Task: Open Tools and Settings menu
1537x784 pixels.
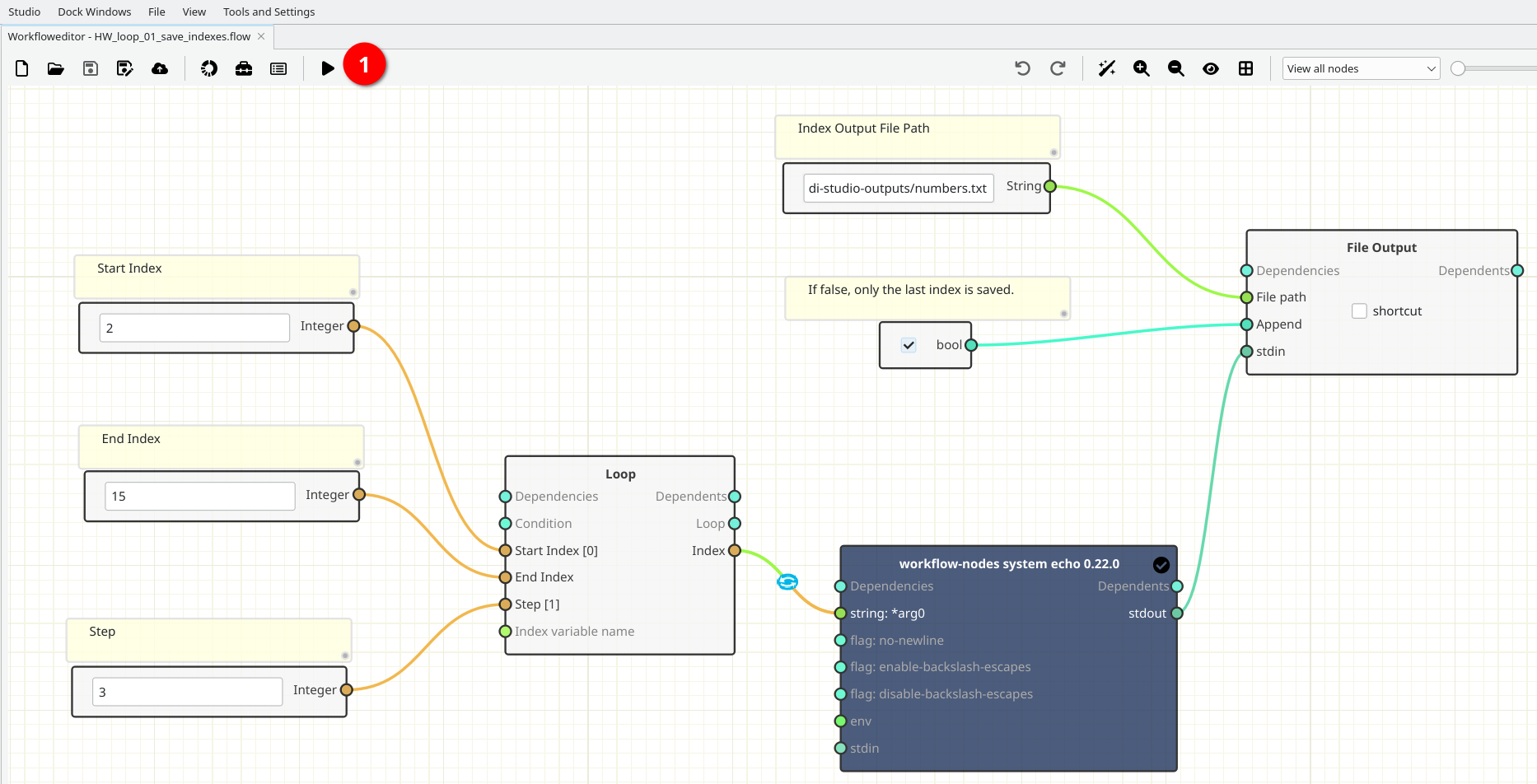Action: point(269,12)
